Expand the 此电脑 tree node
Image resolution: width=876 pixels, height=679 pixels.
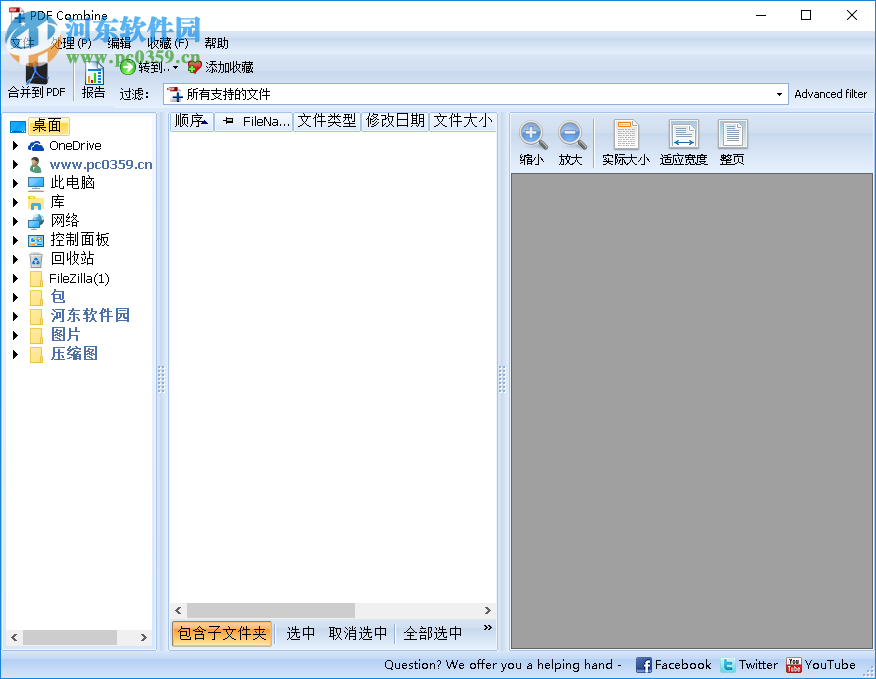[14, 182]
